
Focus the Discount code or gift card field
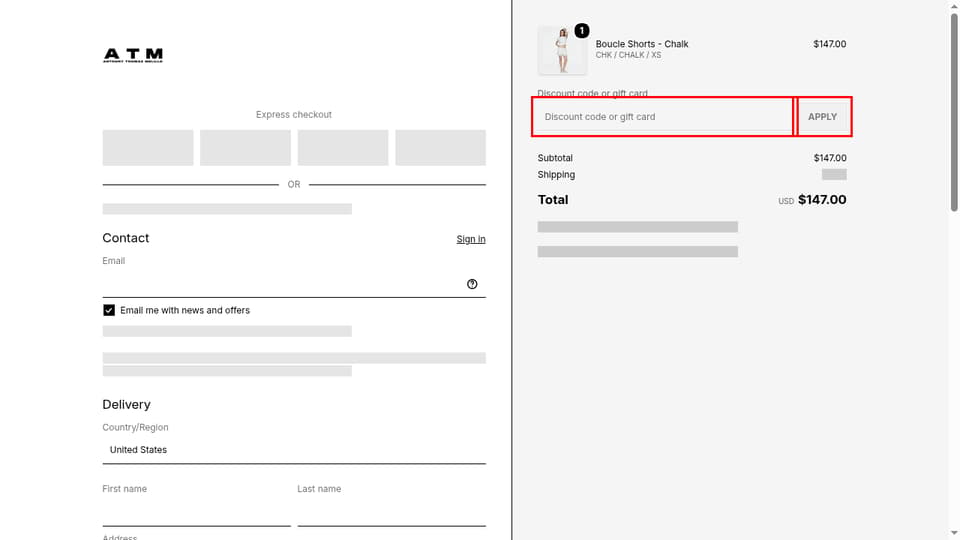click(x=662, y=116)
